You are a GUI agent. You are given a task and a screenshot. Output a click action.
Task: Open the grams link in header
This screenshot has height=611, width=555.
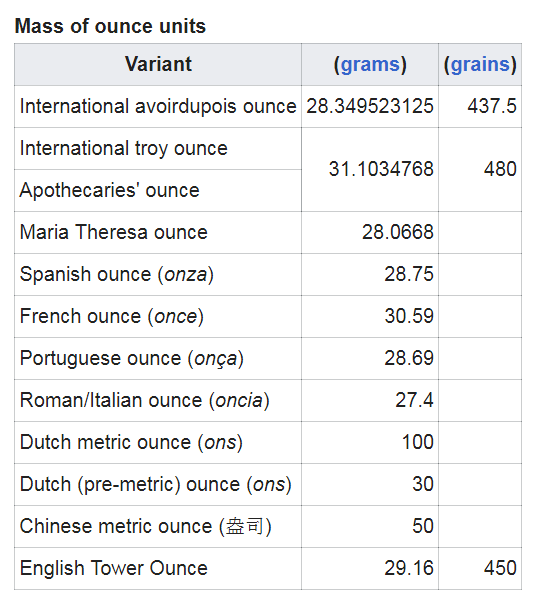[x=370, y=65]
